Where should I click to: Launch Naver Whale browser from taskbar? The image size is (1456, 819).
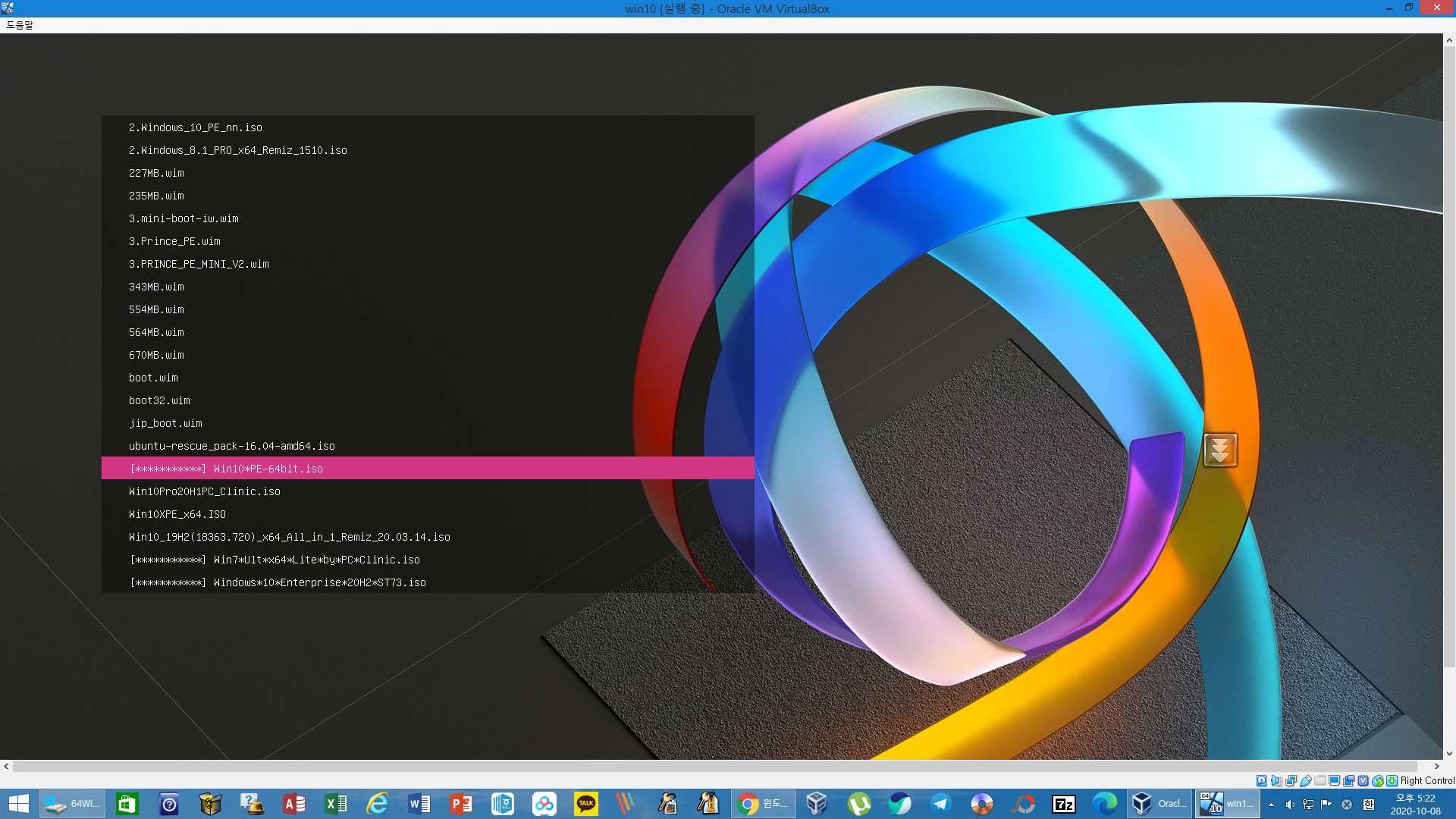(900, 804)
